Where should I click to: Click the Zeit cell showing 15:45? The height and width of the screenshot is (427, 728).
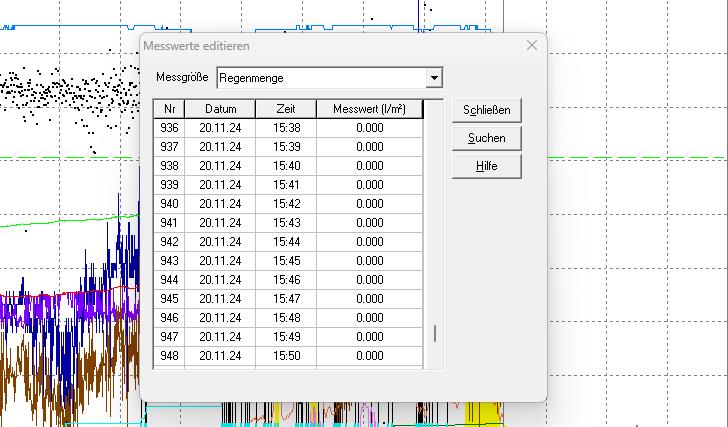click(285, 261)
